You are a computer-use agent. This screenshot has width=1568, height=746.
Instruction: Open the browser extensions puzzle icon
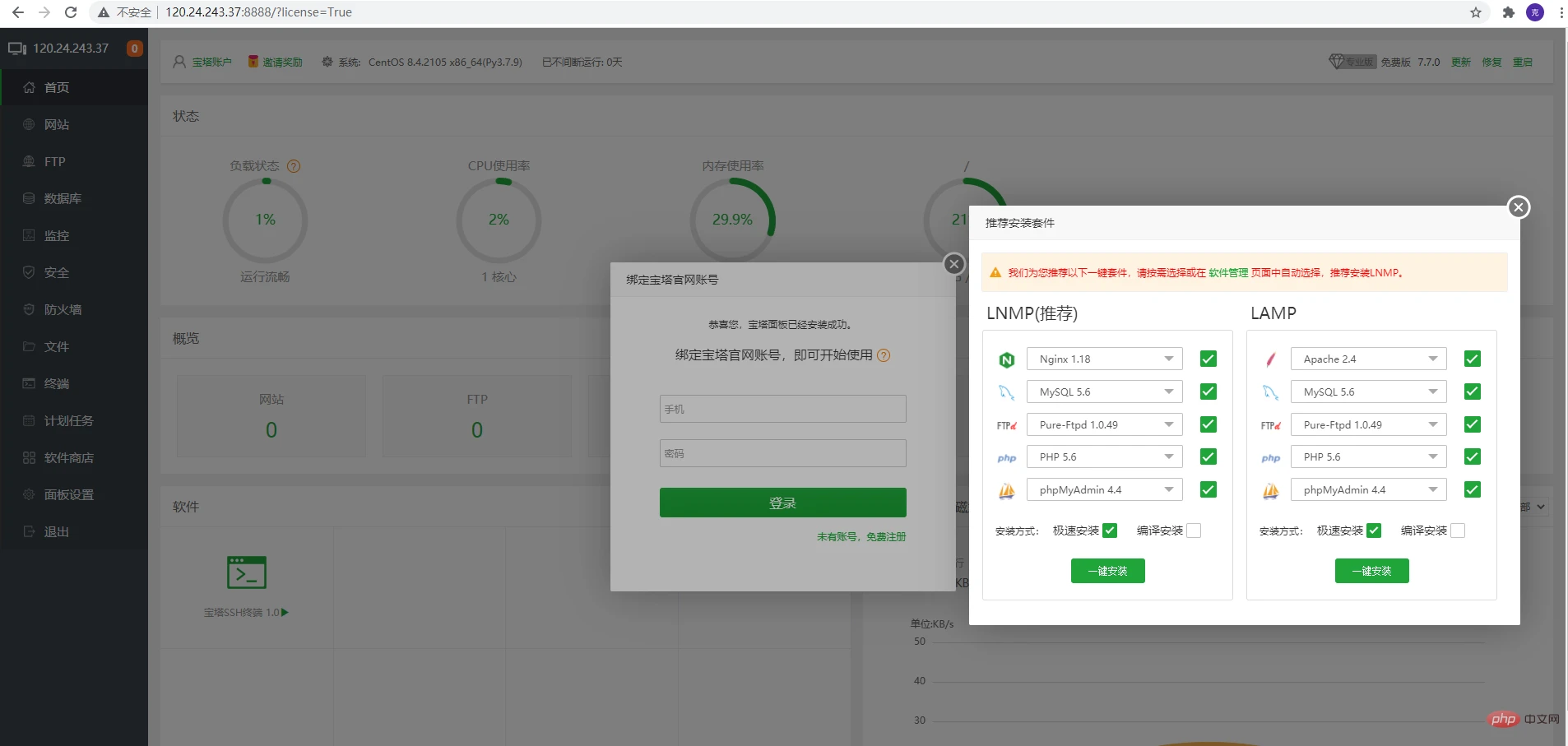1508,12
